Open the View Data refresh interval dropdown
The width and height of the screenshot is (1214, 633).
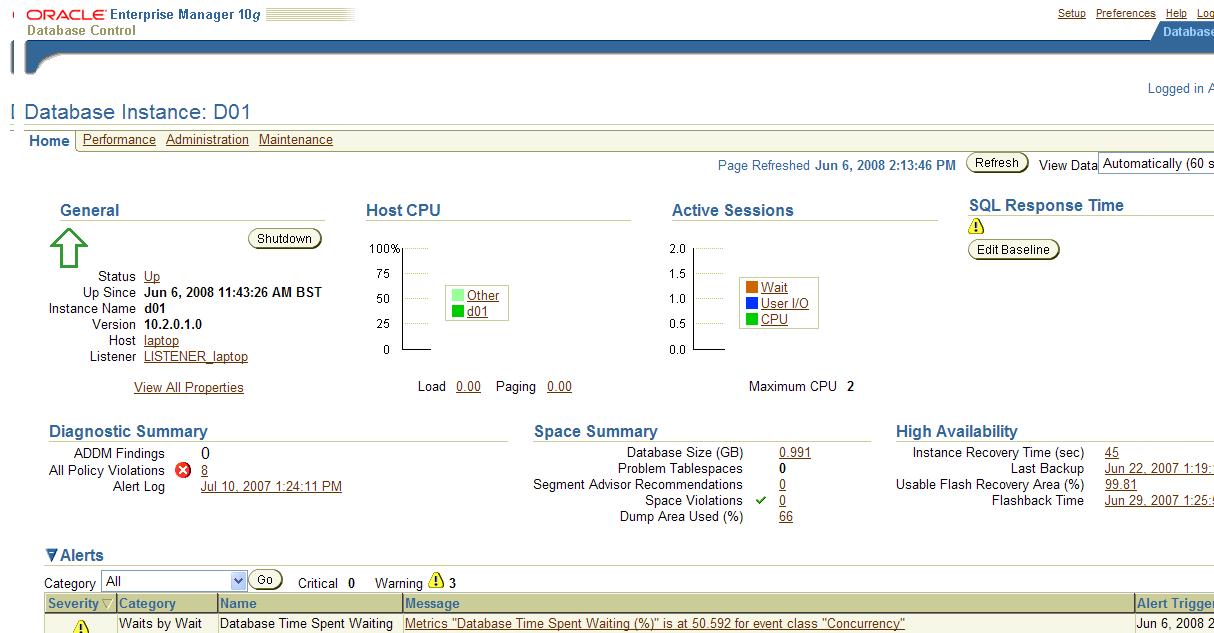(x=1155, y=164)
